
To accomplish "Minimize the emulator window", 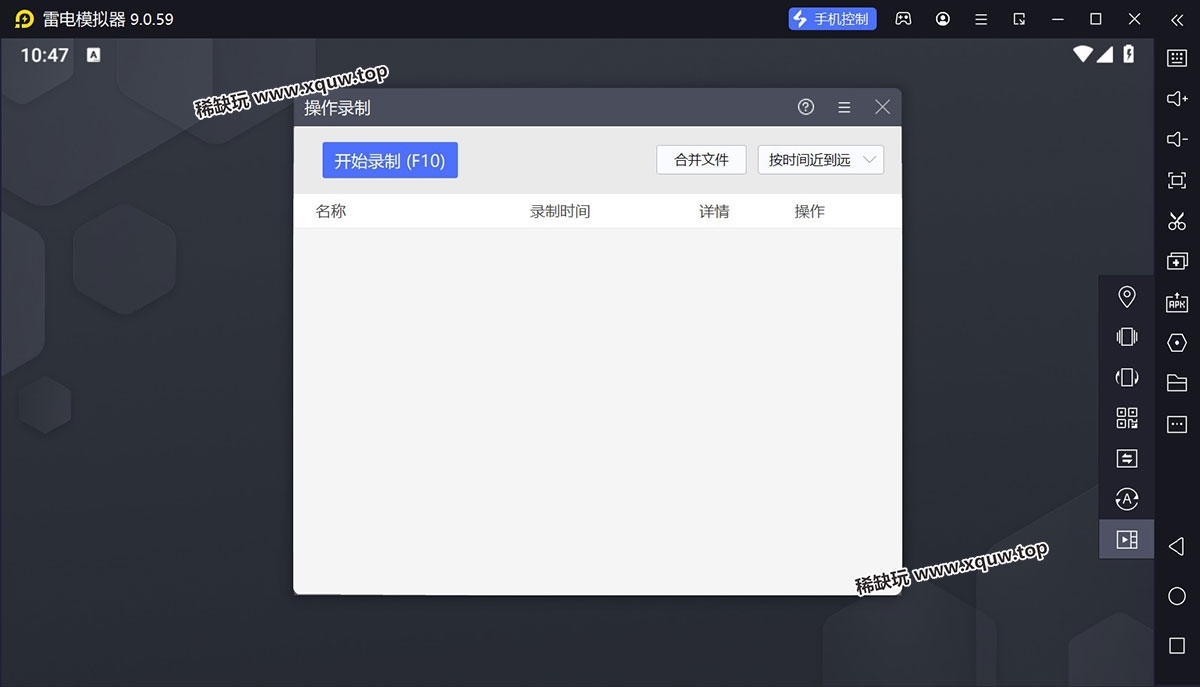I will [1057, 19].
